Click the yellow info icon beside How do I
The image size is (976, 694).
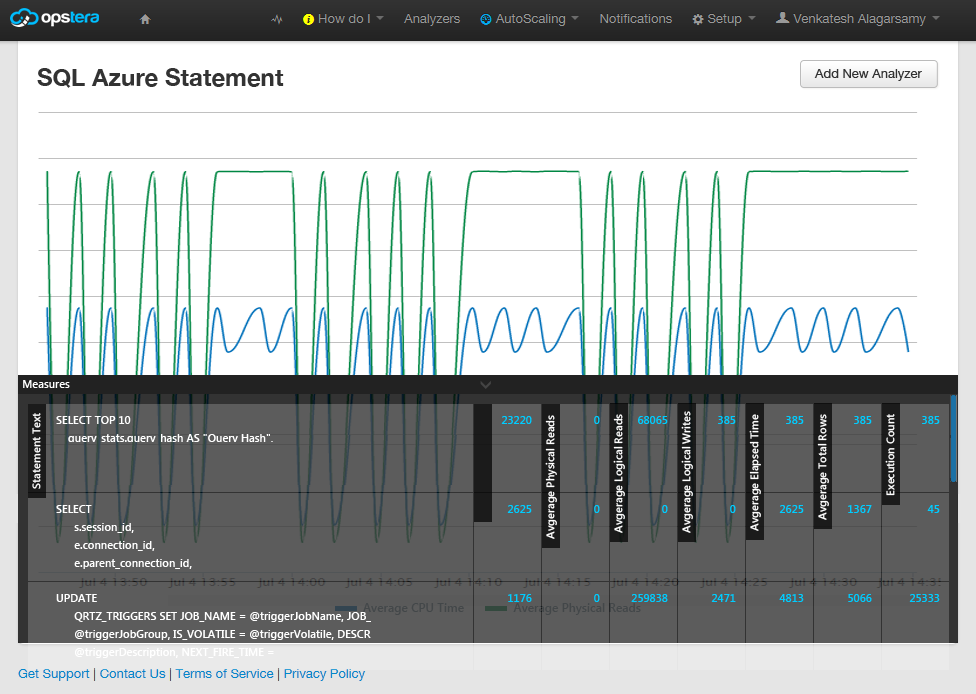pyautogui.click(x=308, y=19)
